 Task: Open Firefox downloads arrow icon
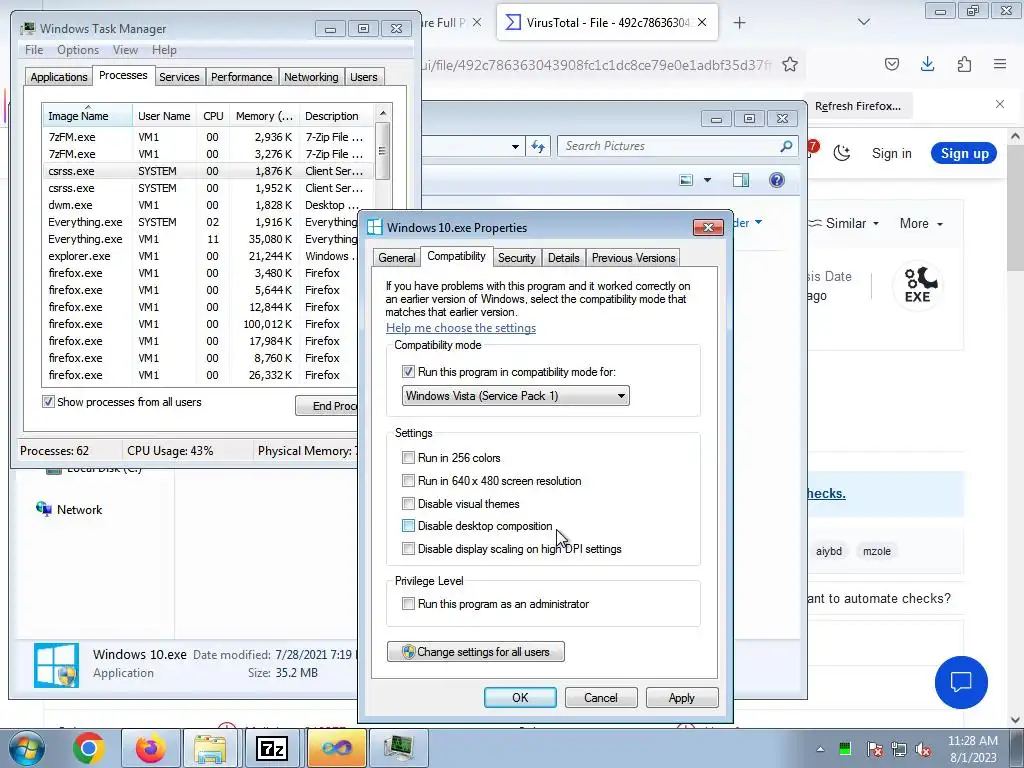coord(927,64)
